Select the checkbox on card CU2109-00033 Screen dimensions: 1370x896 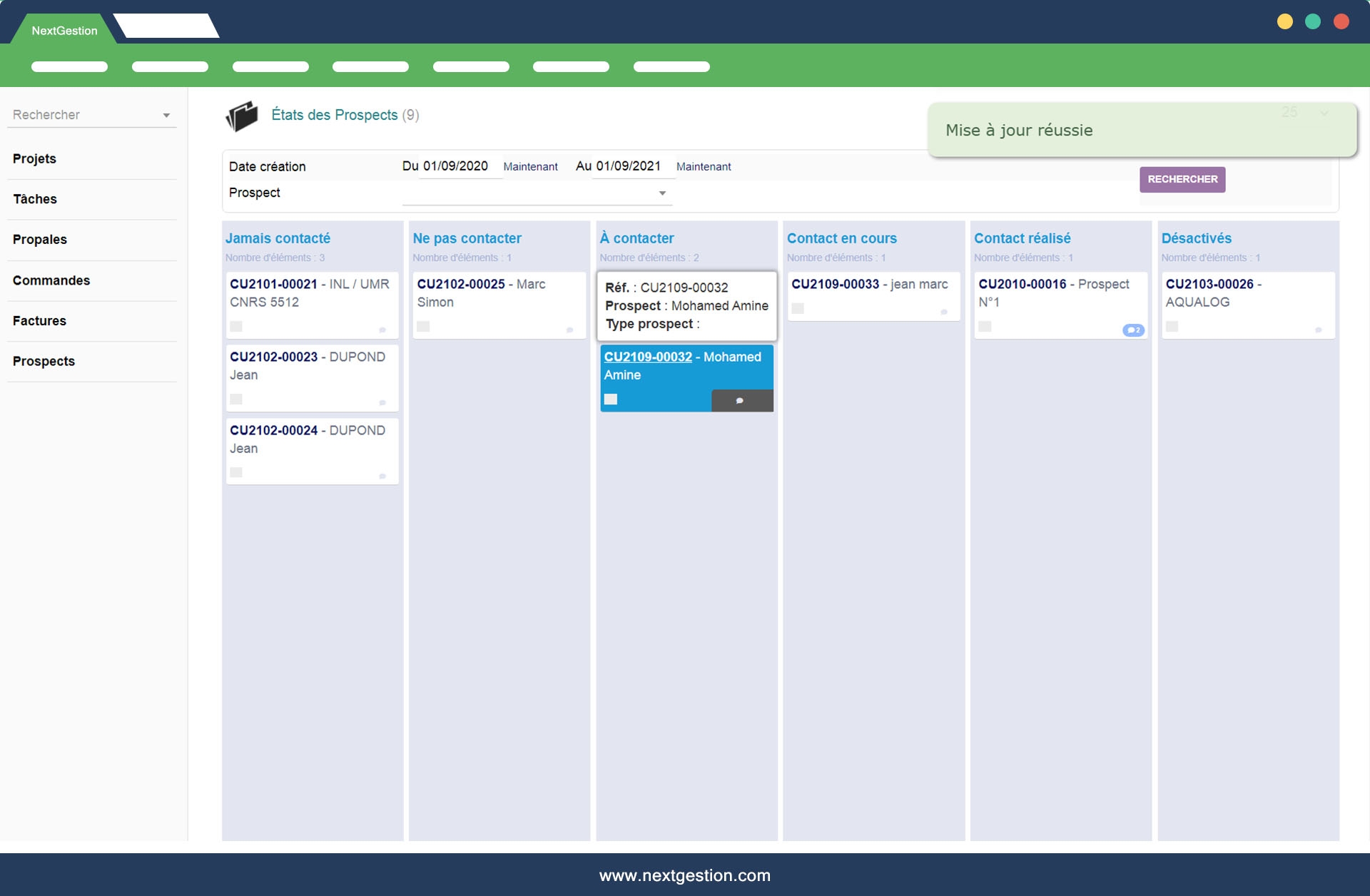[798, 309]
